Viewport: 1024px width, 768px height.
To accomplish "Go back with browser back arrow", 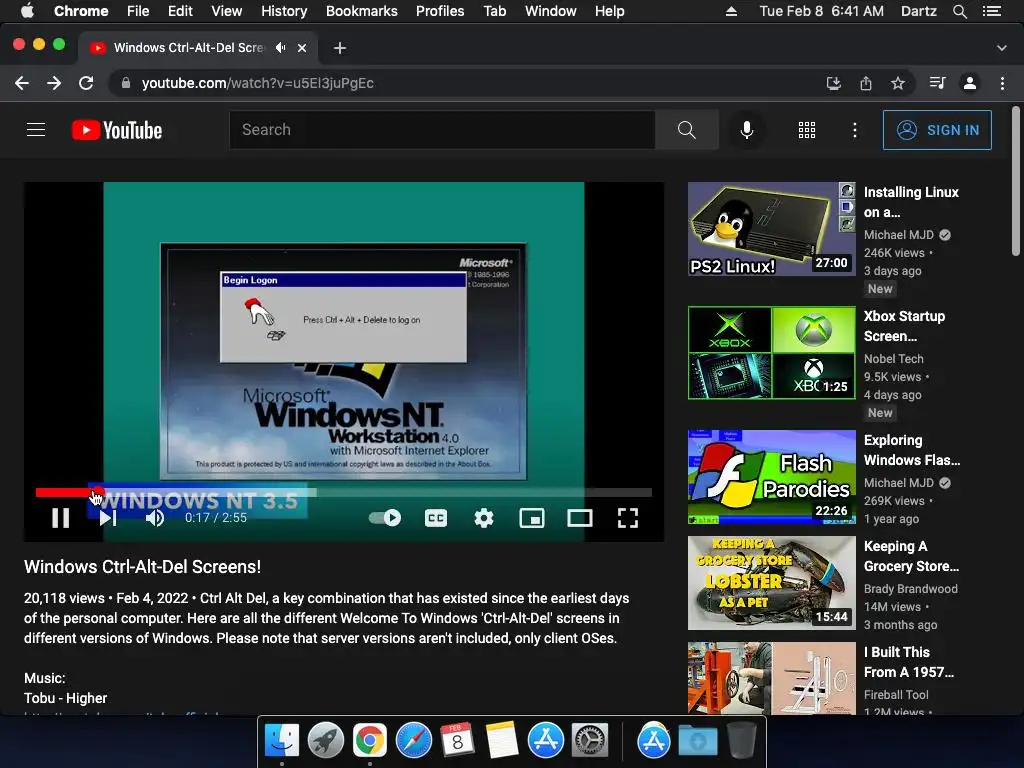I will 22,83.
